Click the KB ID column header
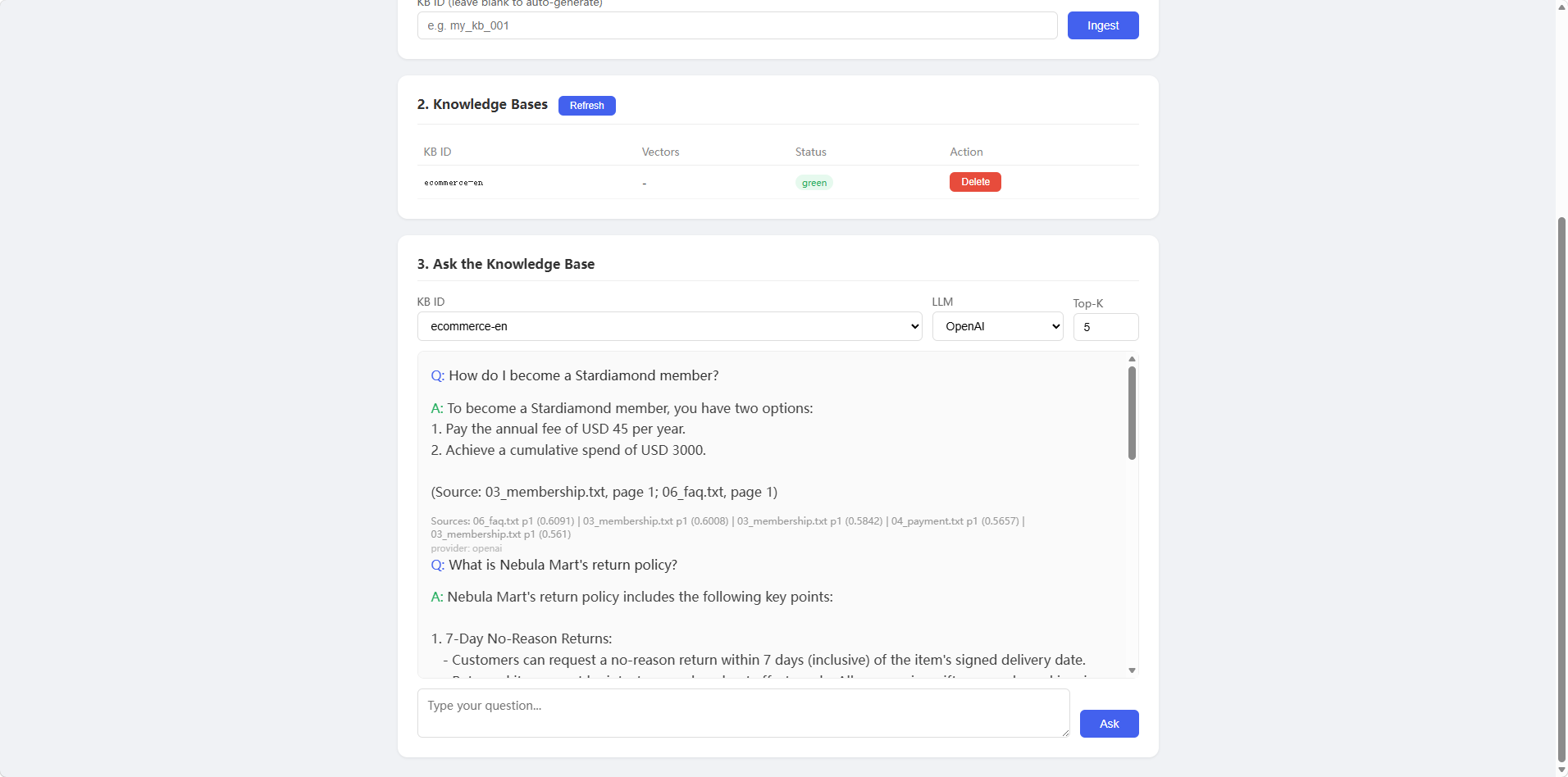 [x=436, y=152]
